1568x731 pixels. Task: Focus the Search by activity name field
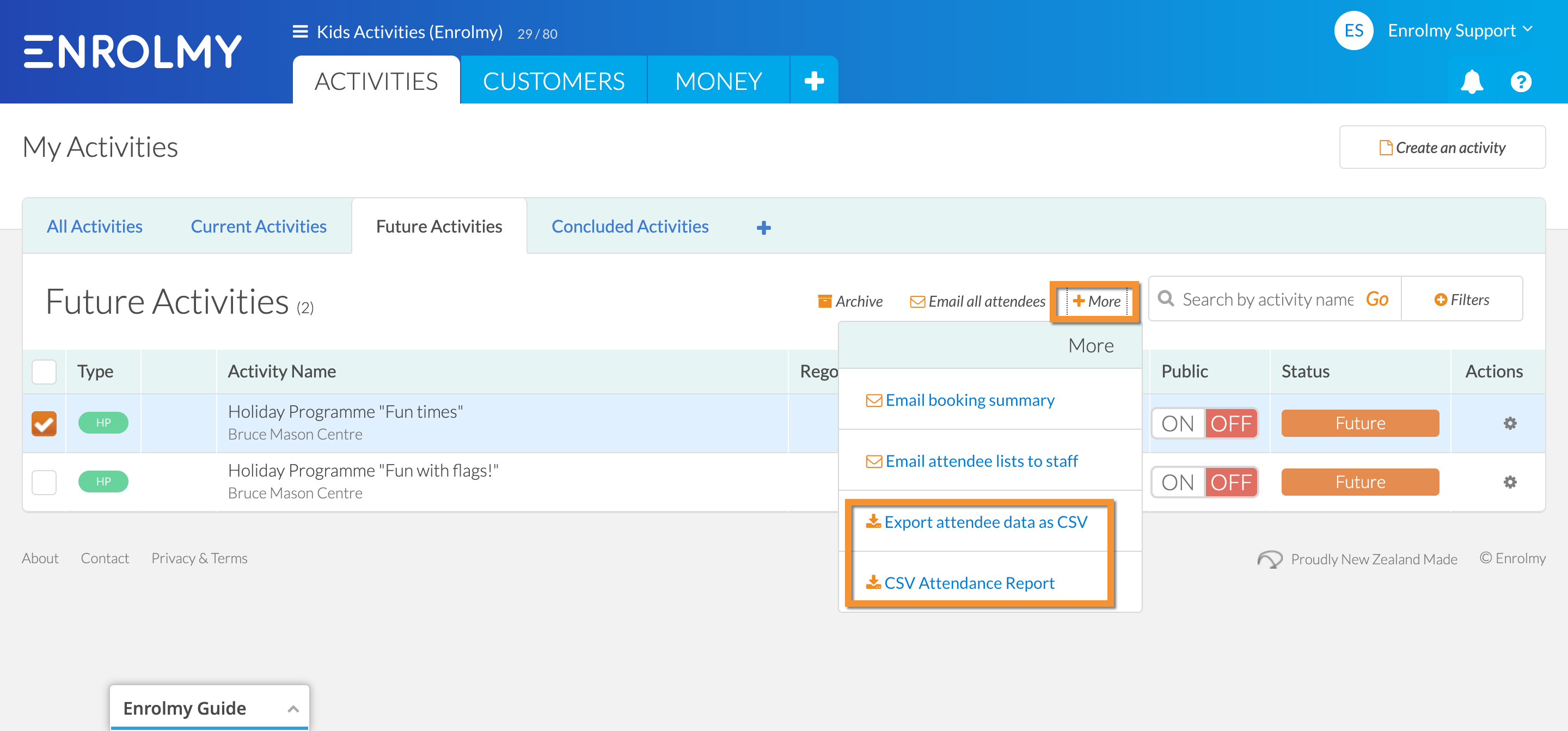[x=1267, y=300]
